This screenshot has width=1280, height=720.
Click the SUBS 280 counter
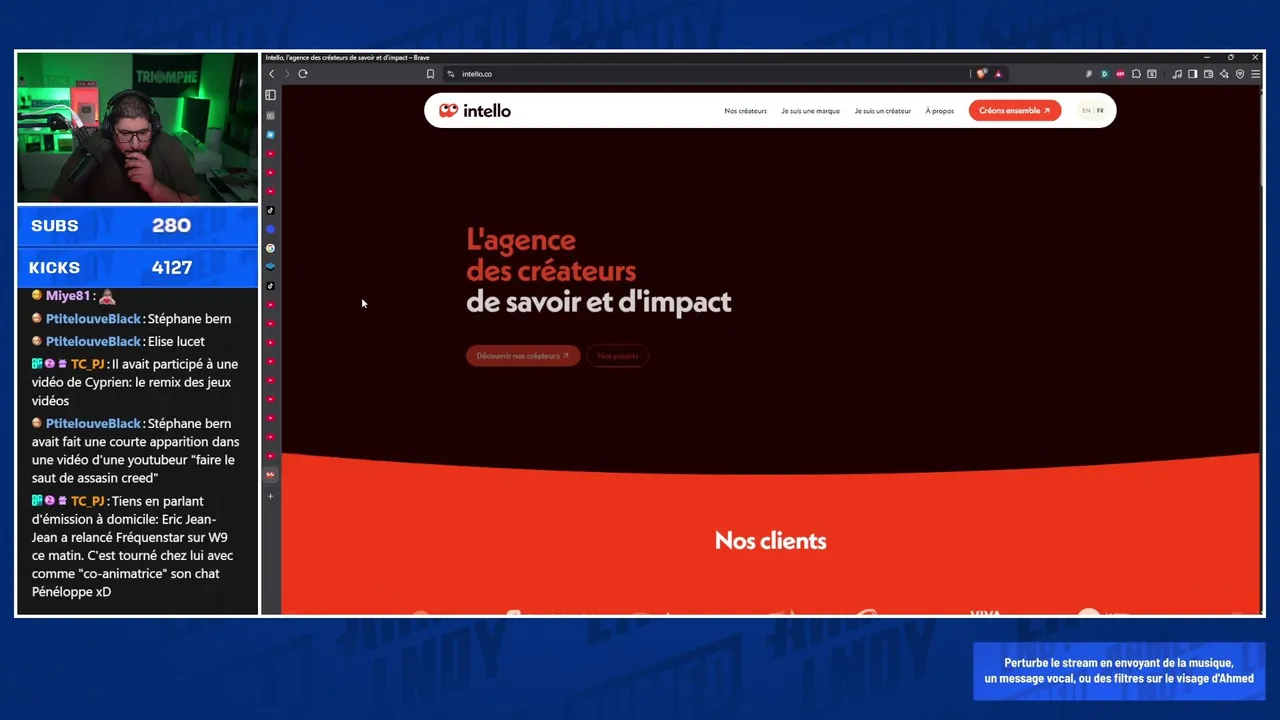138,226
